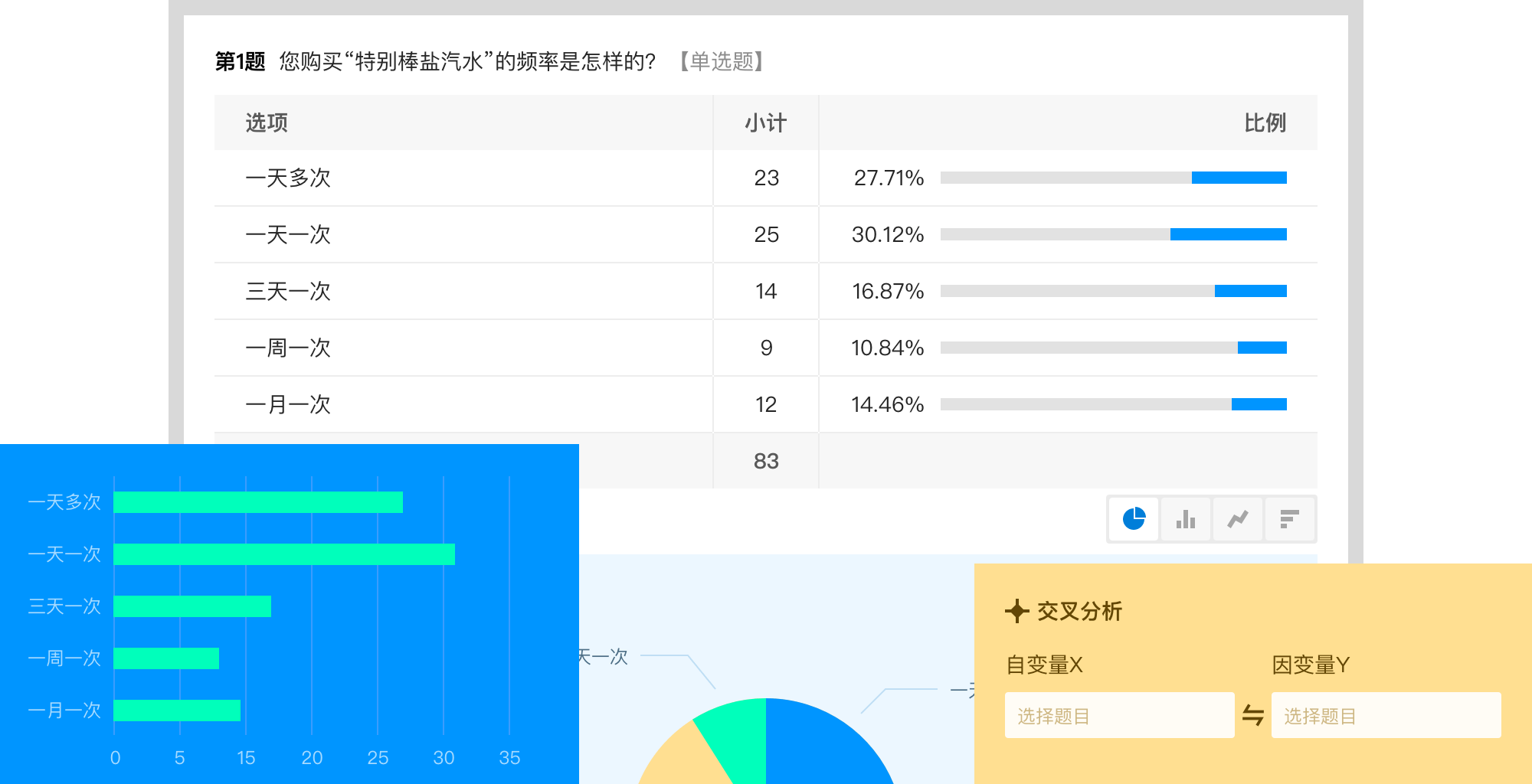This screenshot has width=1532, height=784.
Task: Click the 三天一次 option row label
Action: click(x=288, y=291)
